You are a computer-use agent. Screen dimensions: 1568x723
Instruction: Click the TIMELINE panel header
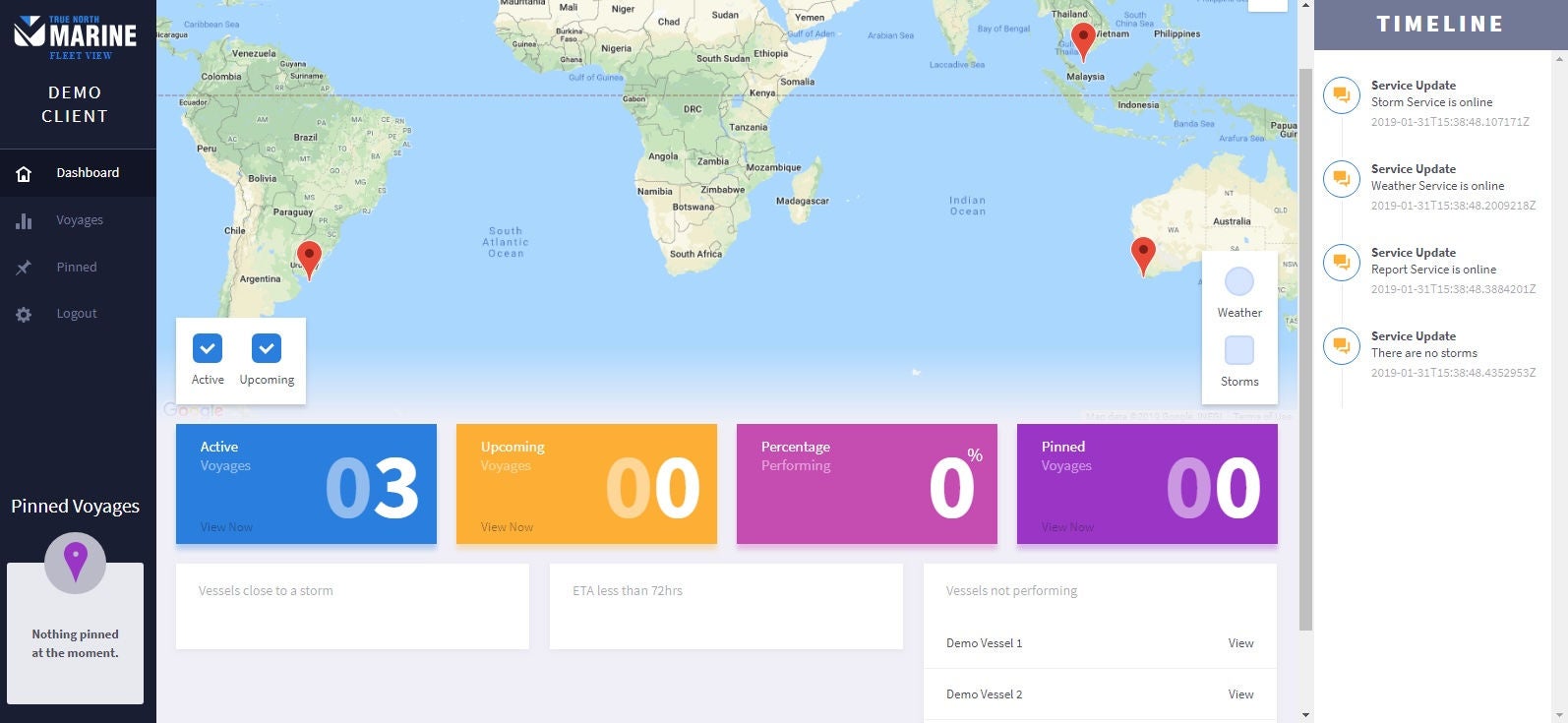point(1440,25)
